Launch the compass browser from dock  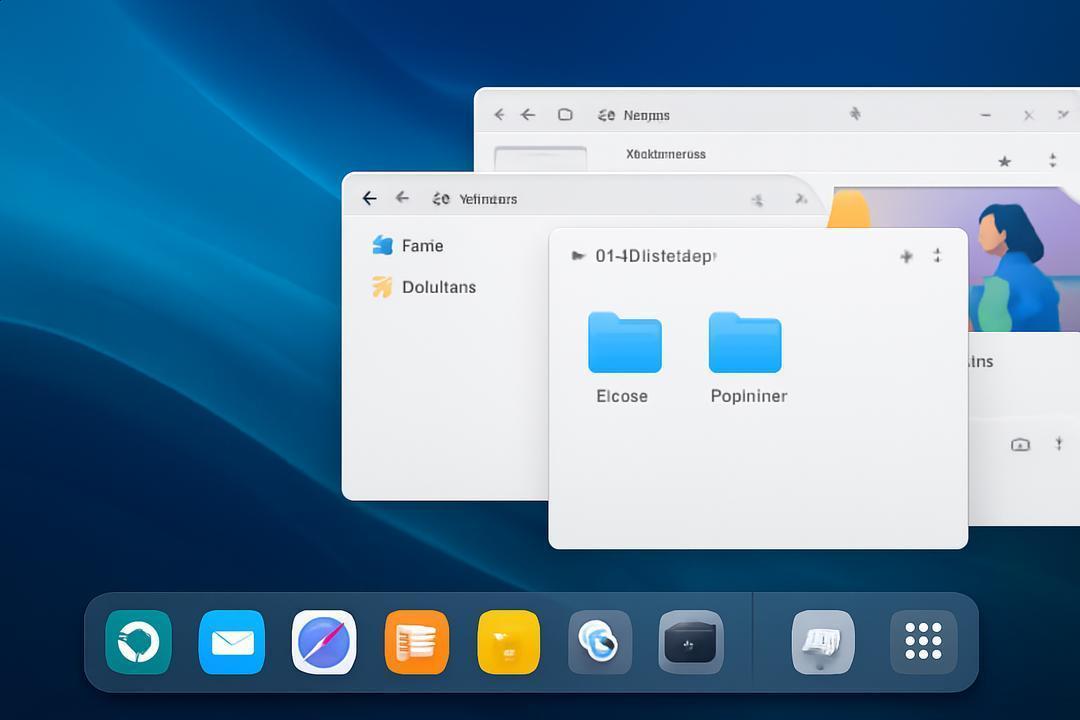point(324,642)
